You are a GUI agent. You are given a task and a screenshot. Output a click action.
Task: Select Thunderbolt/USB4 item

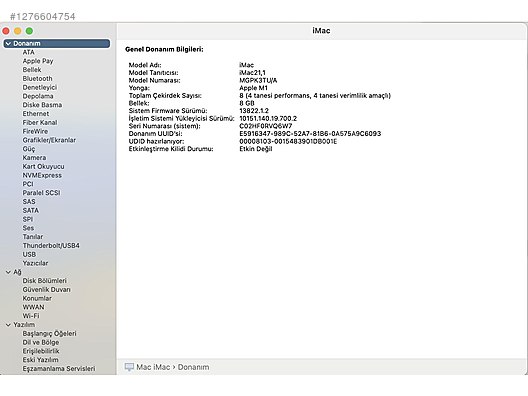pyautogui.click(x=51, y=245)
